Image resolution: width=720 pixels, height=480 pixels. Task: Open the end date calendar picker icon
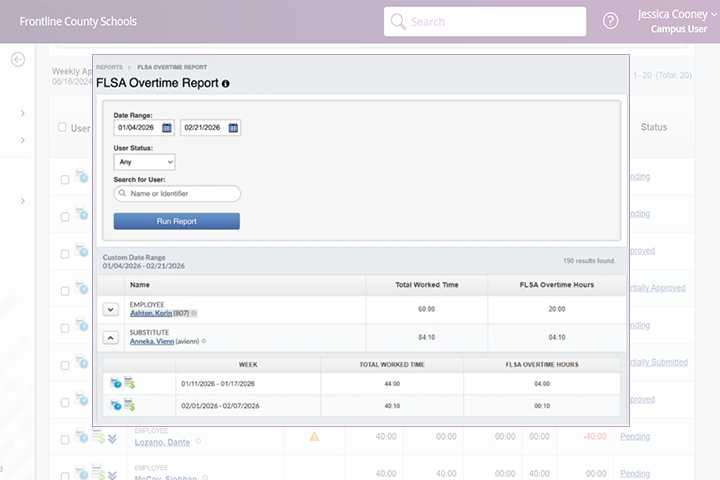pos(233,128)
